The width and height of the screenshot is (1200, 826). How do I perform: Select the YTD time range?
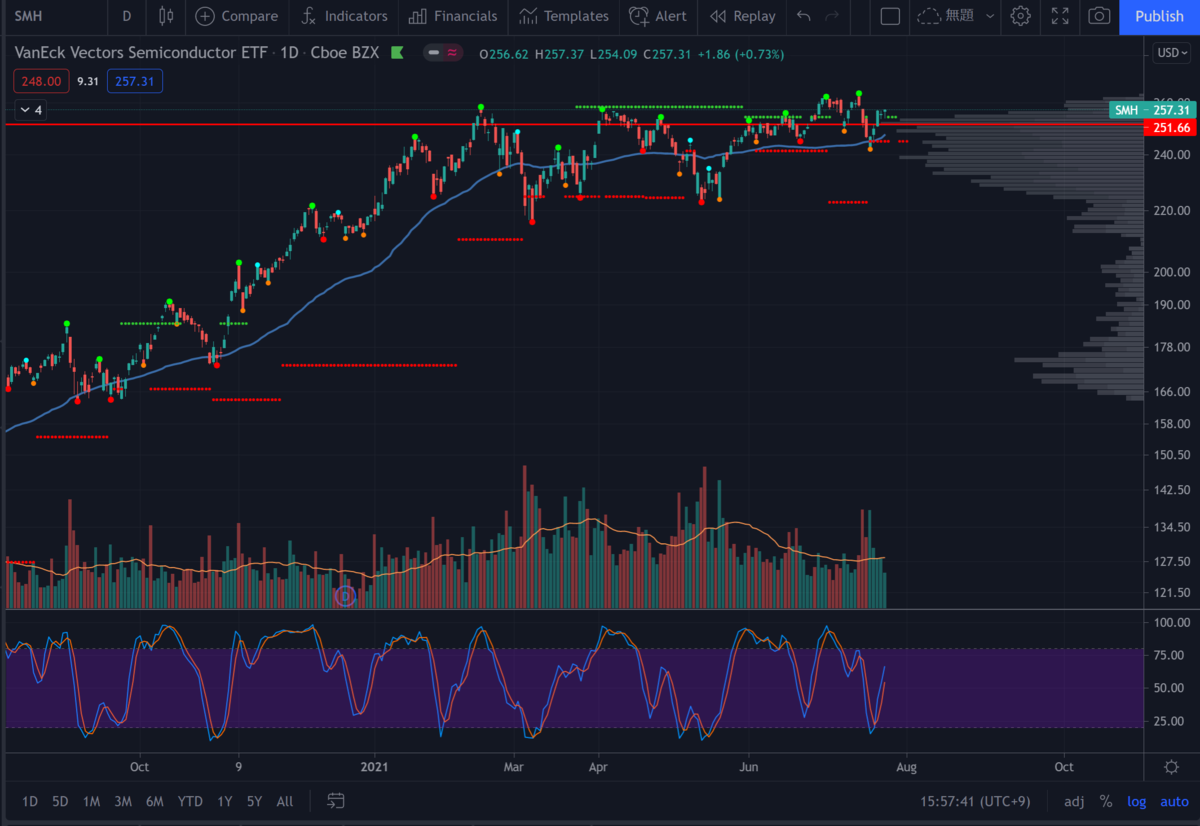click(x=190, y=801)
